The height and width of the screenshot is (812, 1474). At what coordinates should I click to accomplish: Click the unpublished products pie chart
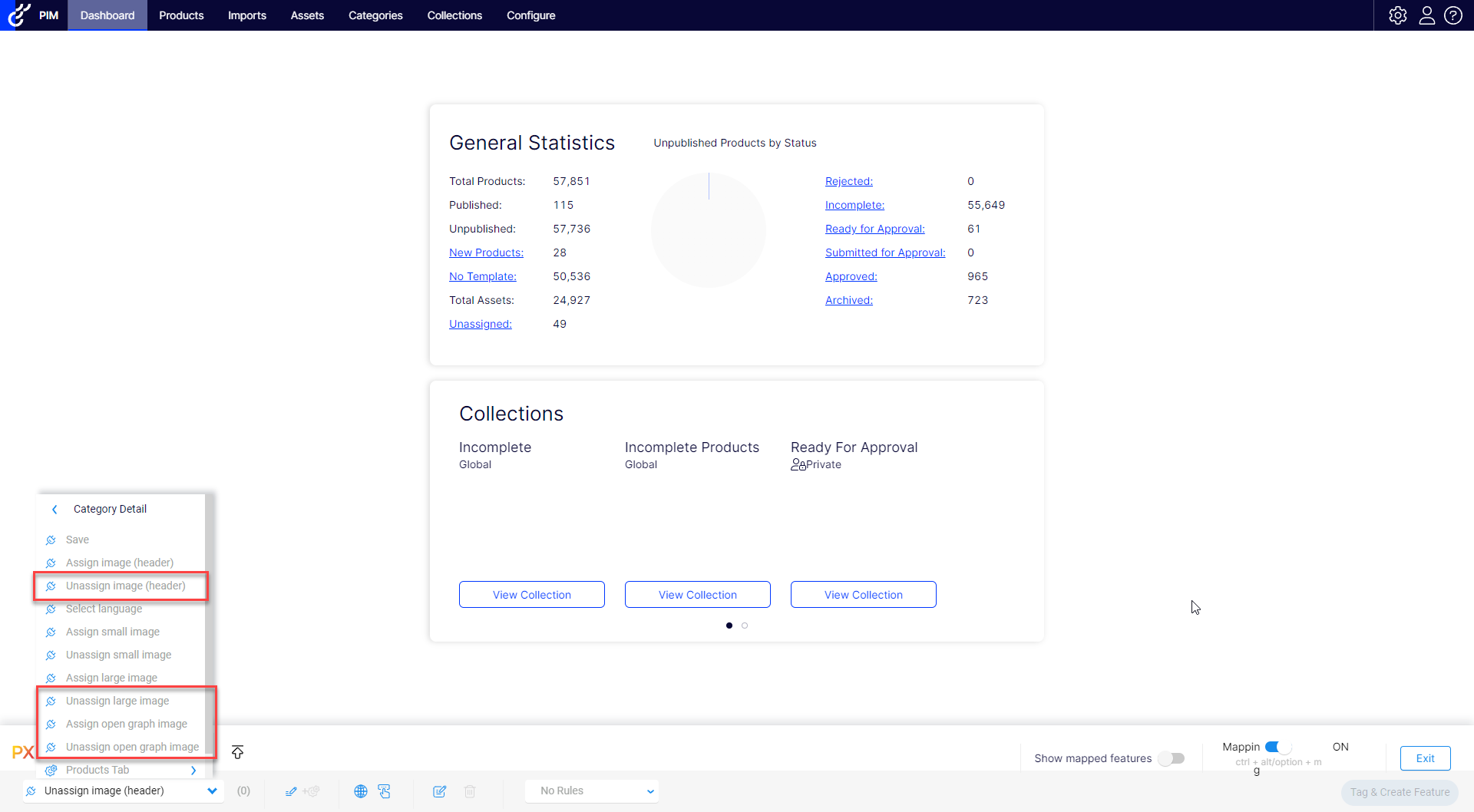click(709, 230)
